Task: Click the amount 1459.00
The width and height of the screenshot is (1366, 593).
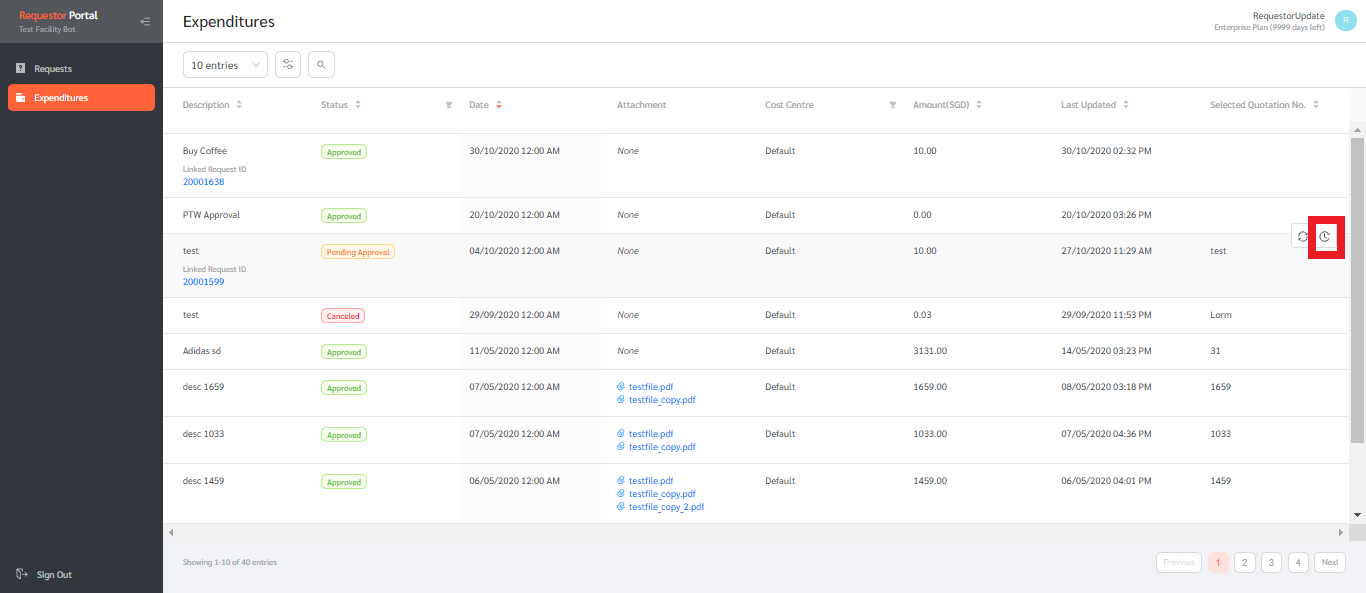Action: (930, 481)
